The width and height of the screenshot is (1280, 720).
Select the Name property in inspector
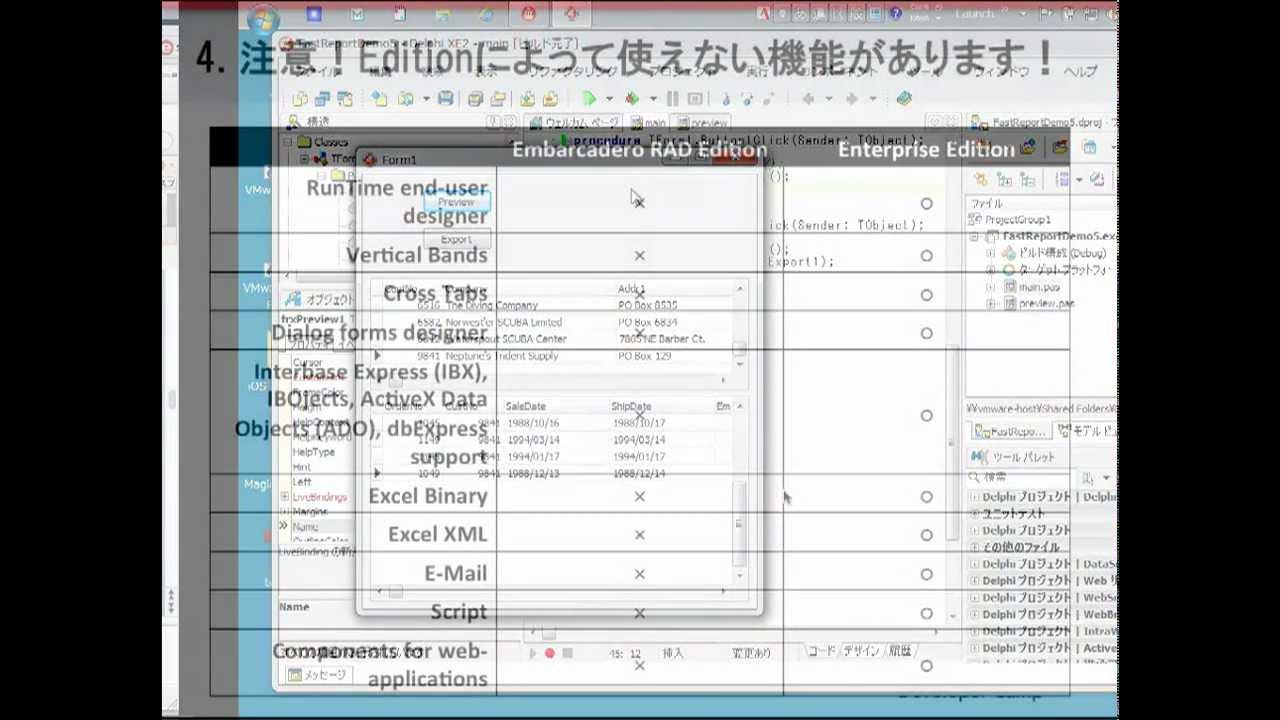pyautogui.click(x=305, y=527)
